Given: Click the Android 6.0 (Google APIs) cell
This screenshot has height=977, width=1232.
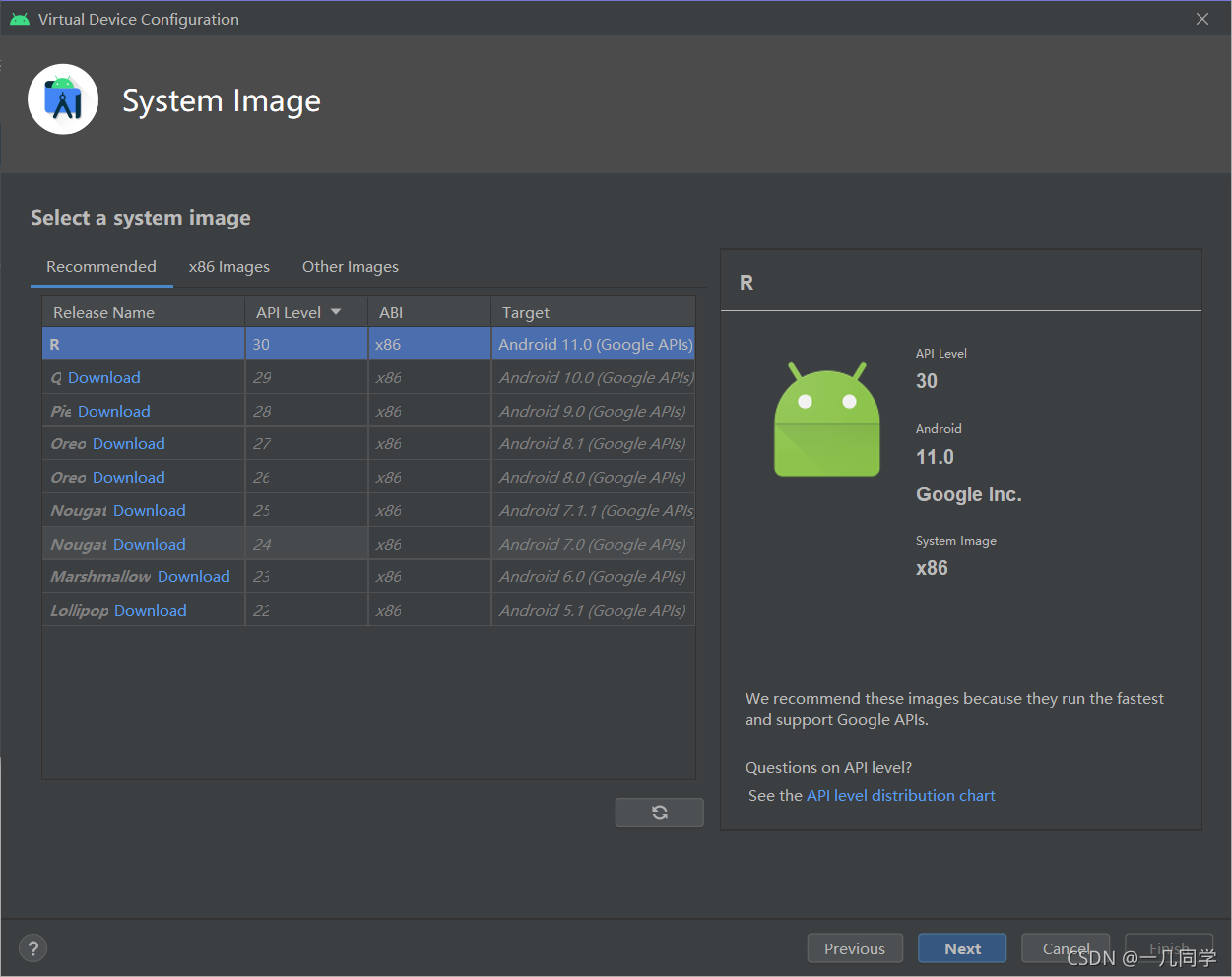Looking at the screenshot, I should coord(593,577).
